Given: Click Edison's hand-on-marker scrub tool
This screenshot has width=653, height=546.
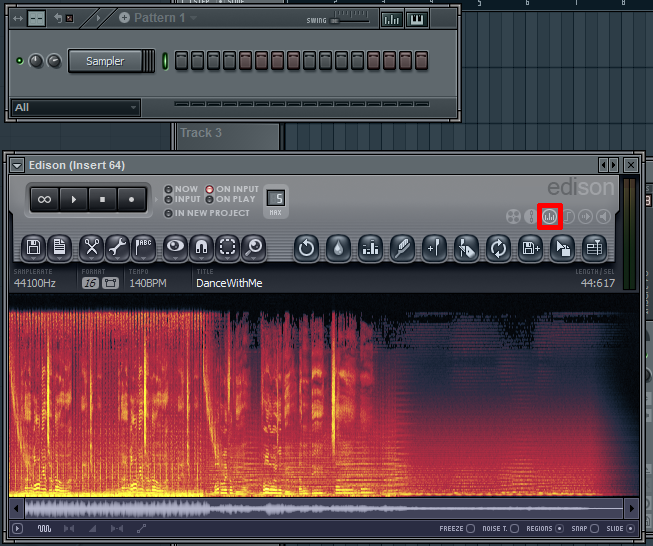Looking at the screenshot, I should coord(466,249).
